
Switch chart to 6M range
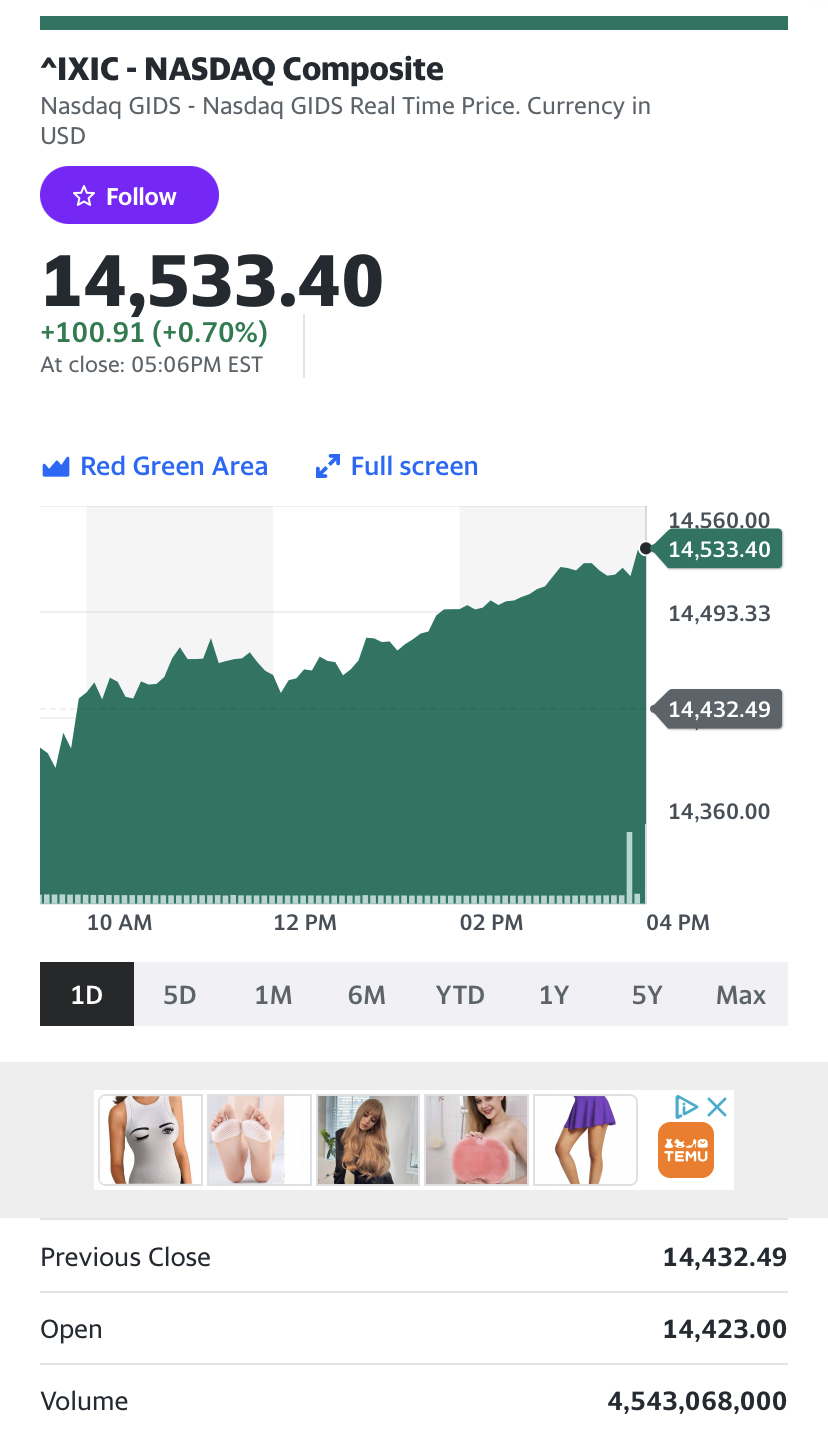coord(367,994)
